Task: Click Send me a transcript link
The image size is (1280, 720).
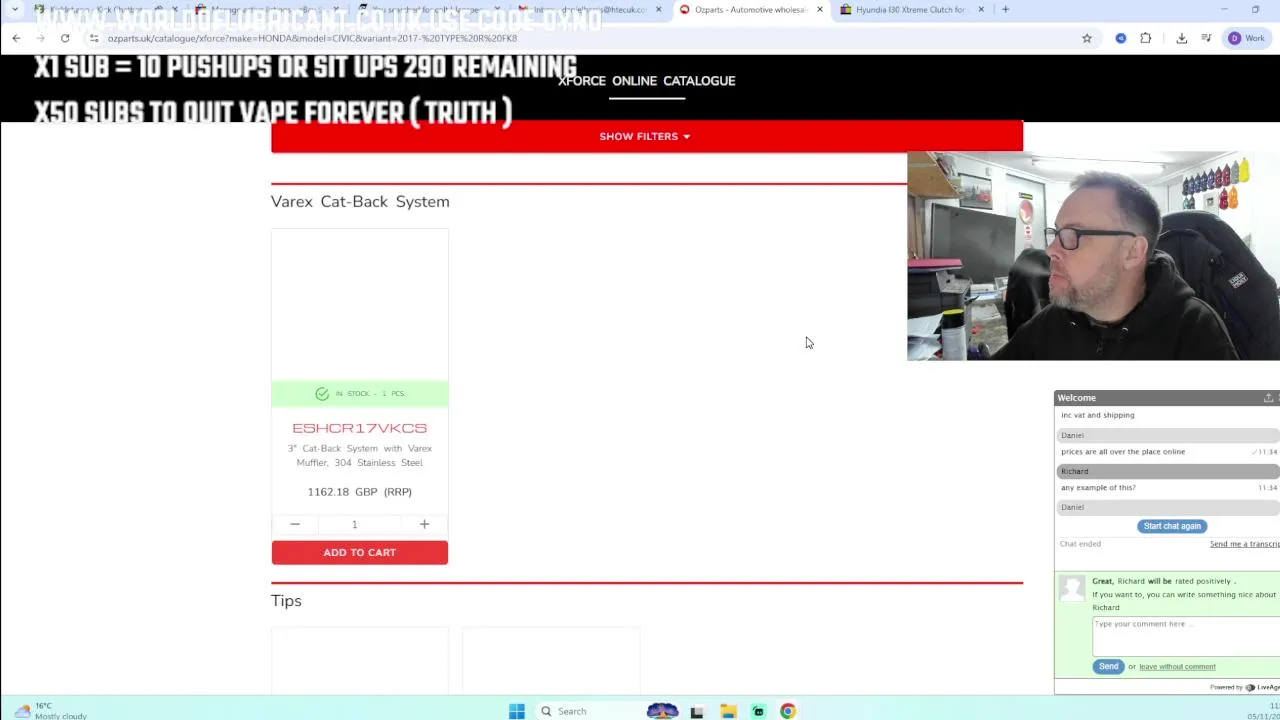Action: pyautogui.click(x=1245, y=544)
